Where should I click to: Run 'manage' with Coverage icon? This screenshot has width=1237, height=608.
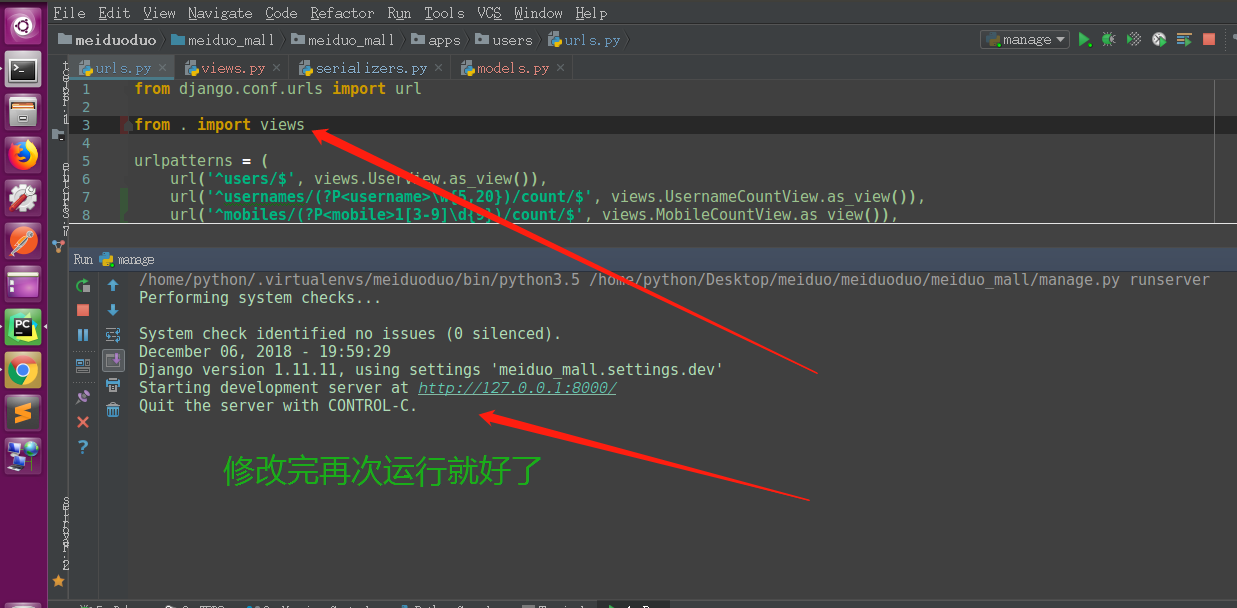coord(1132,38)
